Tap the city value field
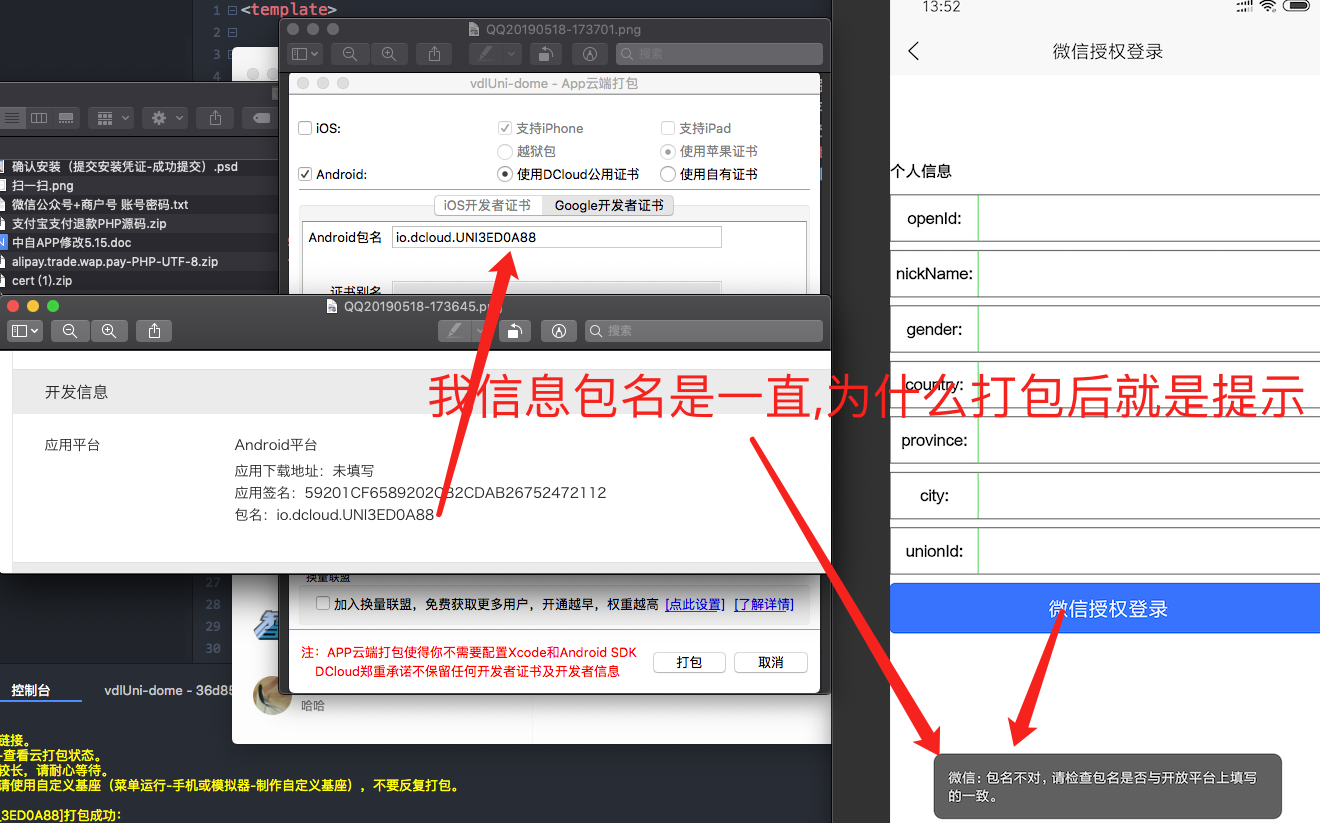The width and height of the screenshot is (1320, 823). point(1149,496)
